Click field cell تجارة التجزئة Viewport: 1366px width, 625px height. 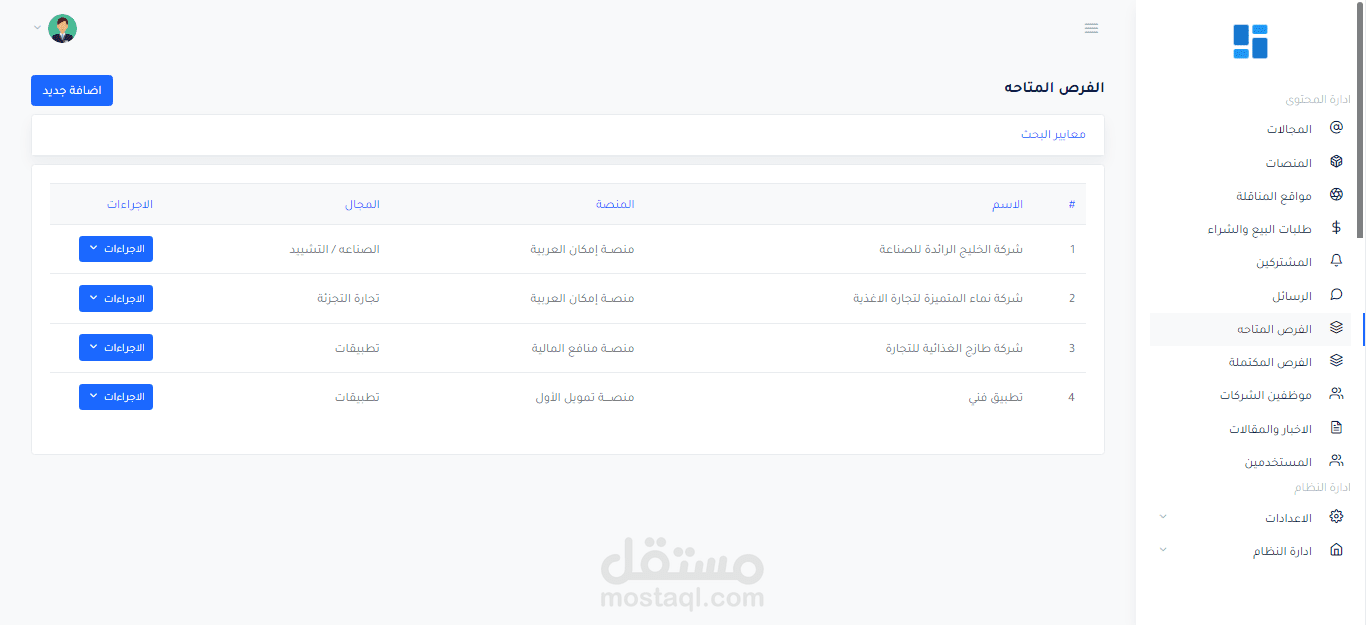(x=348, y=298)
